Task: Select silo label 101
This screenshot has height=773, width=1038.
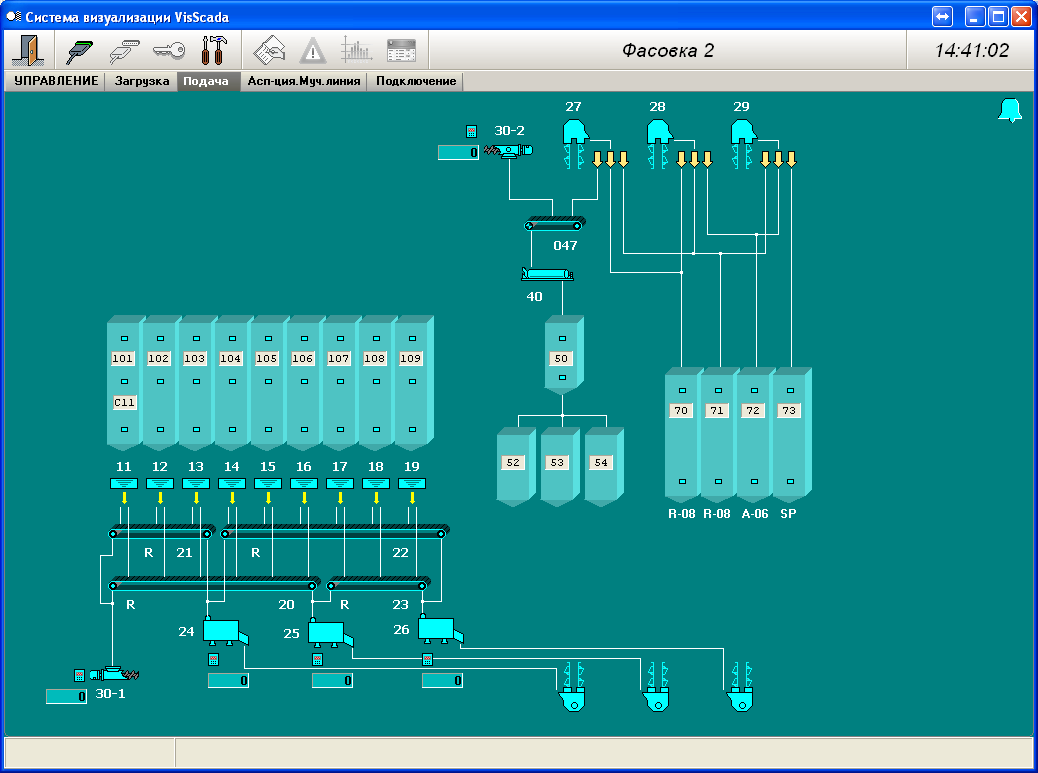Action: 123,358
